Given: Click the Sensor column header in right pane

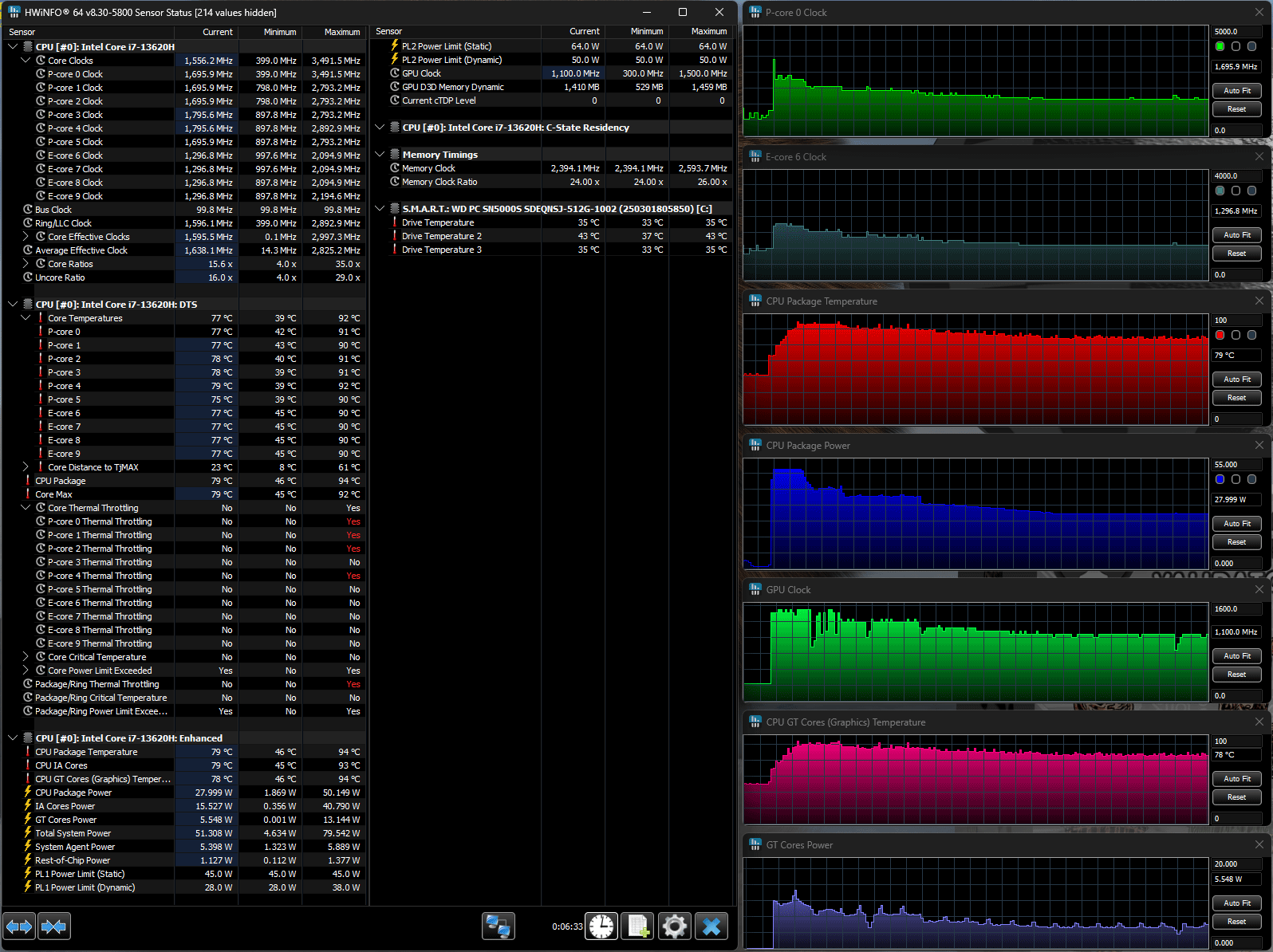Looking at the screenshot, I should click(389, 32).
